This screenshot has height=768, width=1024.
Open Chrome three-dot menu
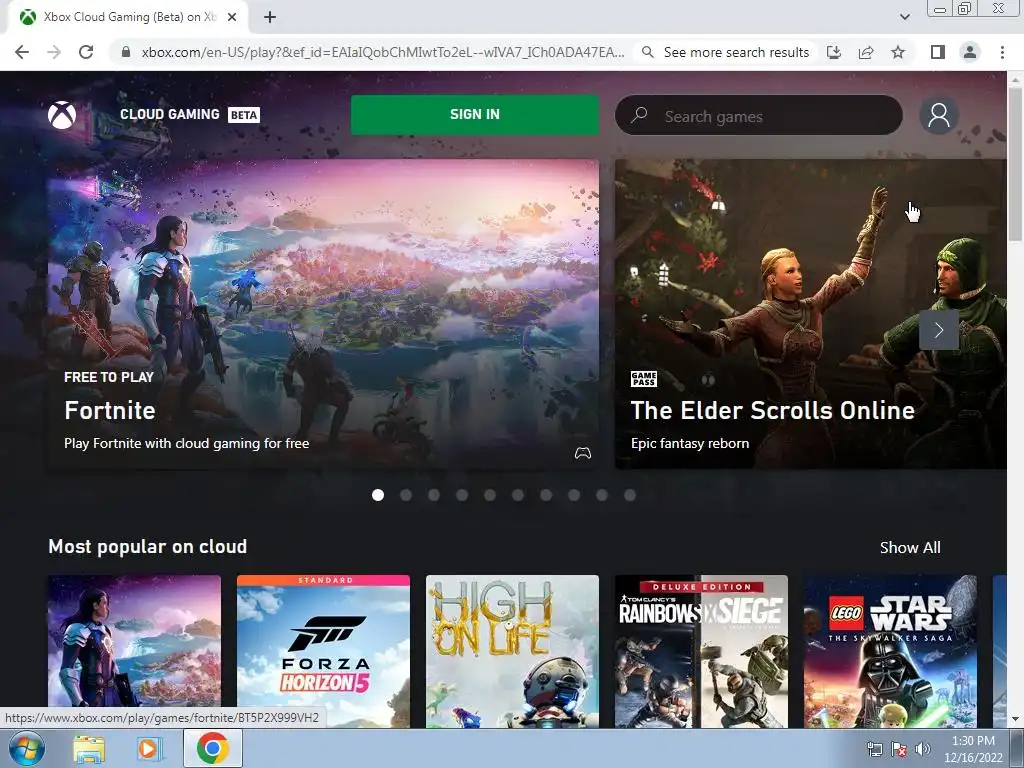coord(1002,52)
